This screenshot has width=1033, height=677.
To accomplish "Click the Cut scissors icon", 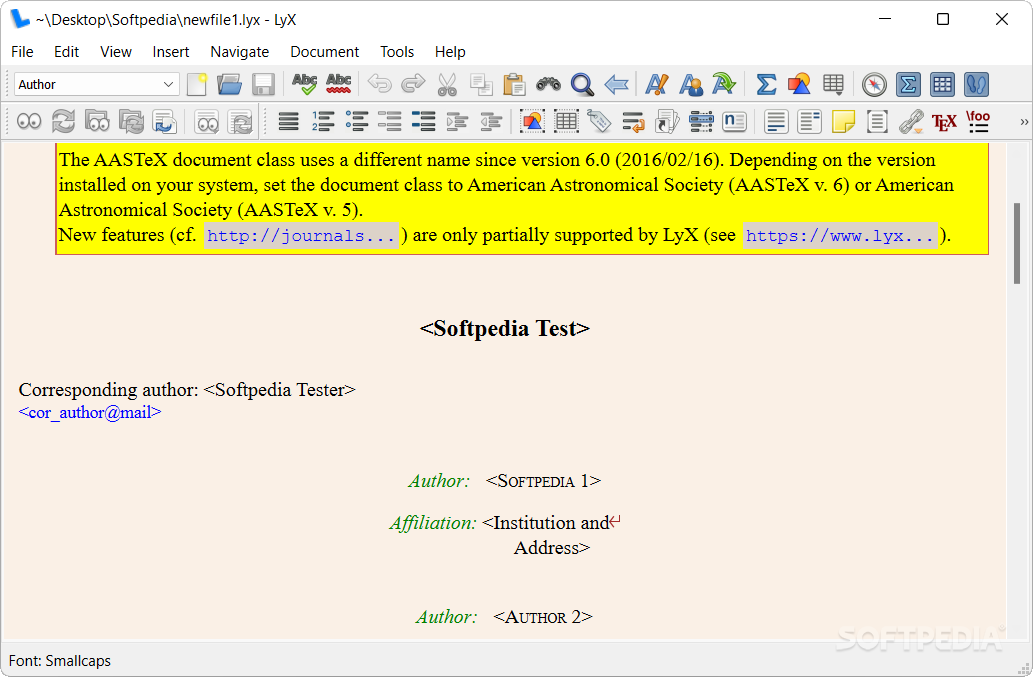I will click(447, 84).
